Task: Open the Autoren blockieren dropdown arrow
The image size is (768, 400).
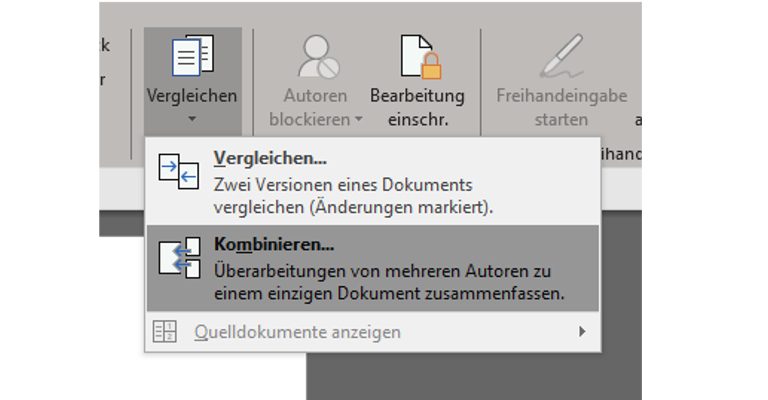Action: point(358,120)
